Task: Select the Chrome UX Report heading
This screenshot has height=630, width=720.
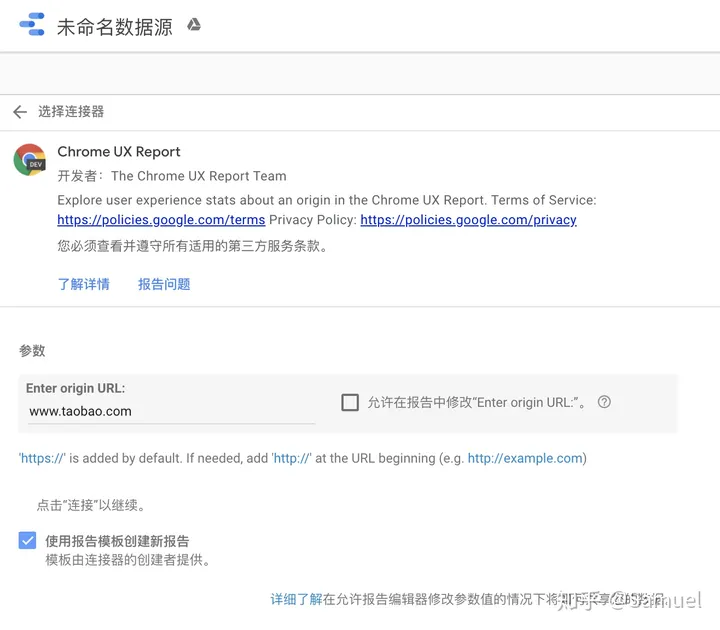Action: [119, 152]
